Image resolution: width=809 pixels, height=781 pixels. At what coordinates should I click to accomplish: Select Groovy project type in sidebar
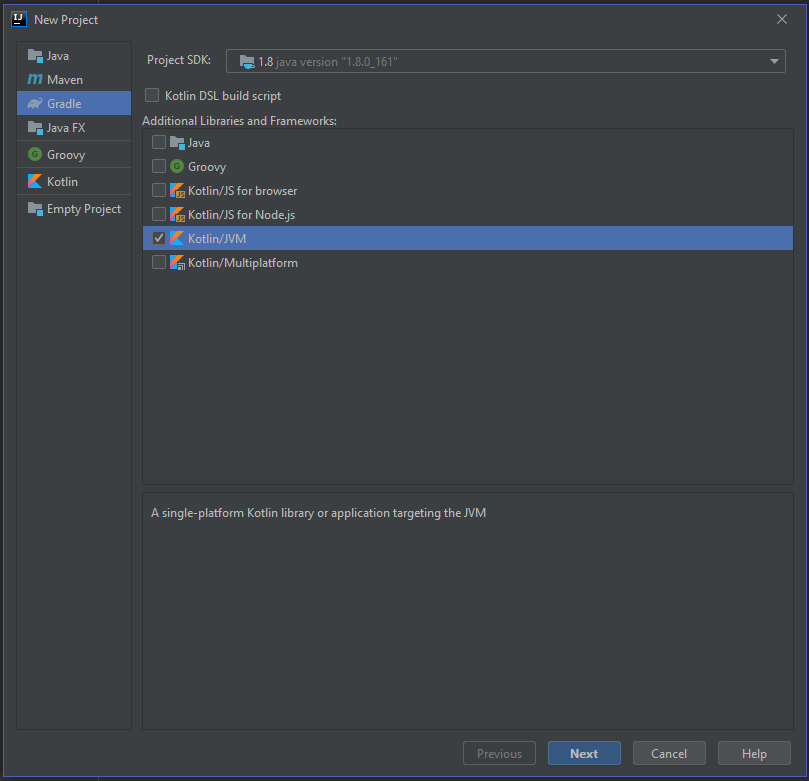(x=74, y=154)
